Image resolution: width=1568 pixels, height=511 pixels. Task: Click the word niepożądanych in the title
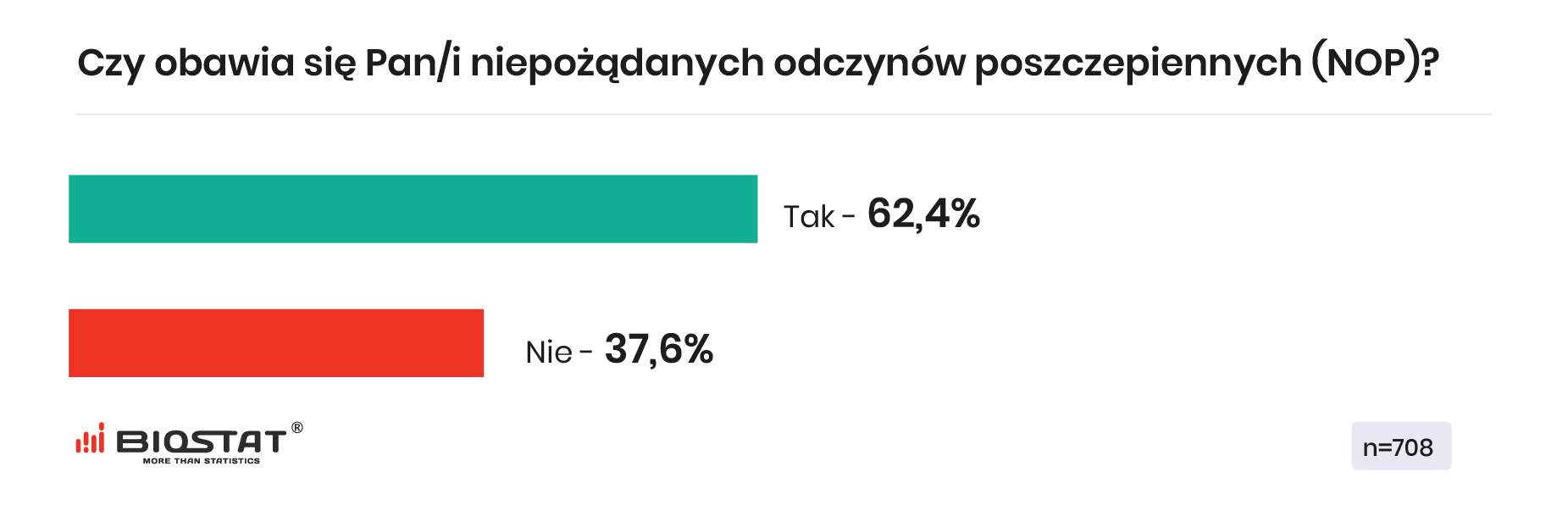617,64
